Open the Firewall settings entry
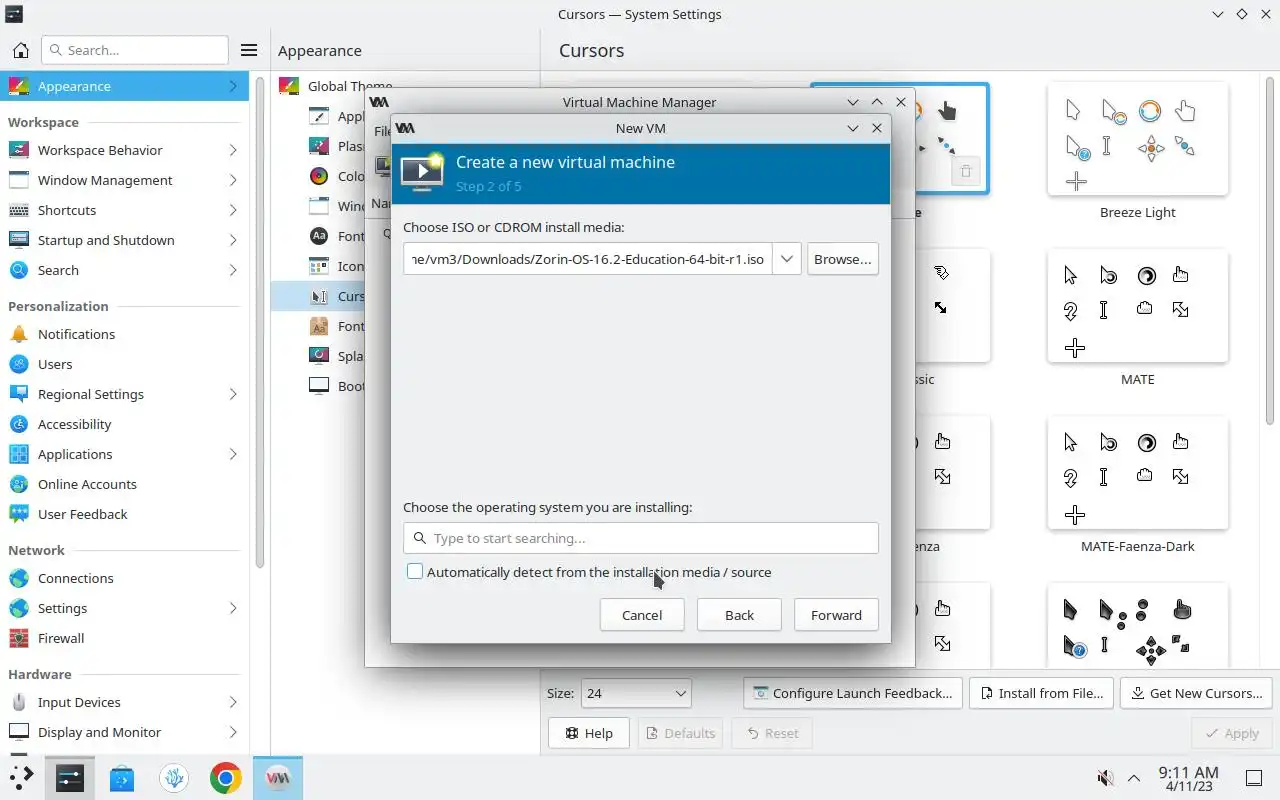 (125, 638)
